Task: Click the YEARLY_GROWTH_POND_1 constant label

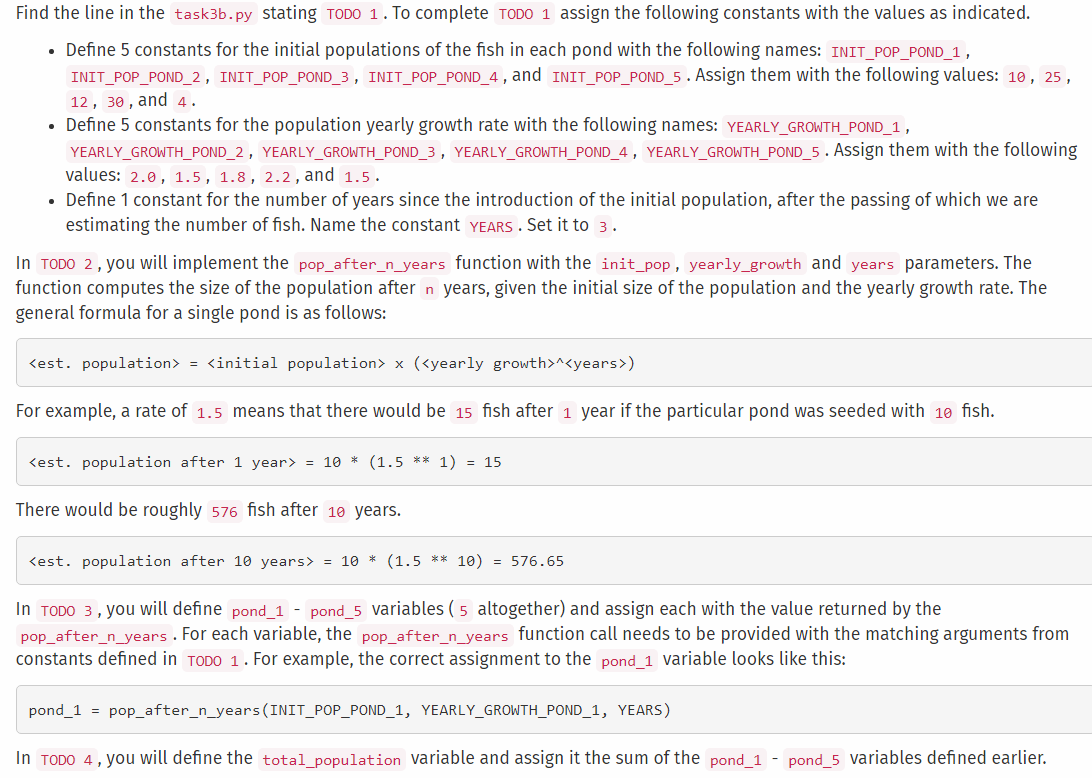Action: point(813,126)
